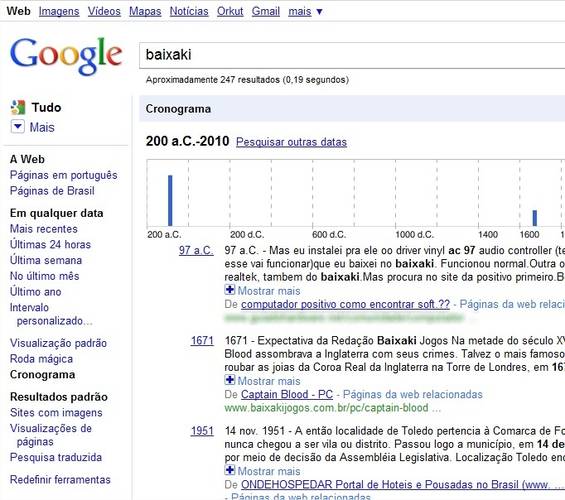The height and width of the screenshot is (500, 565).
Task: Click the 1400 axis label
Action: tap(488, 235)
